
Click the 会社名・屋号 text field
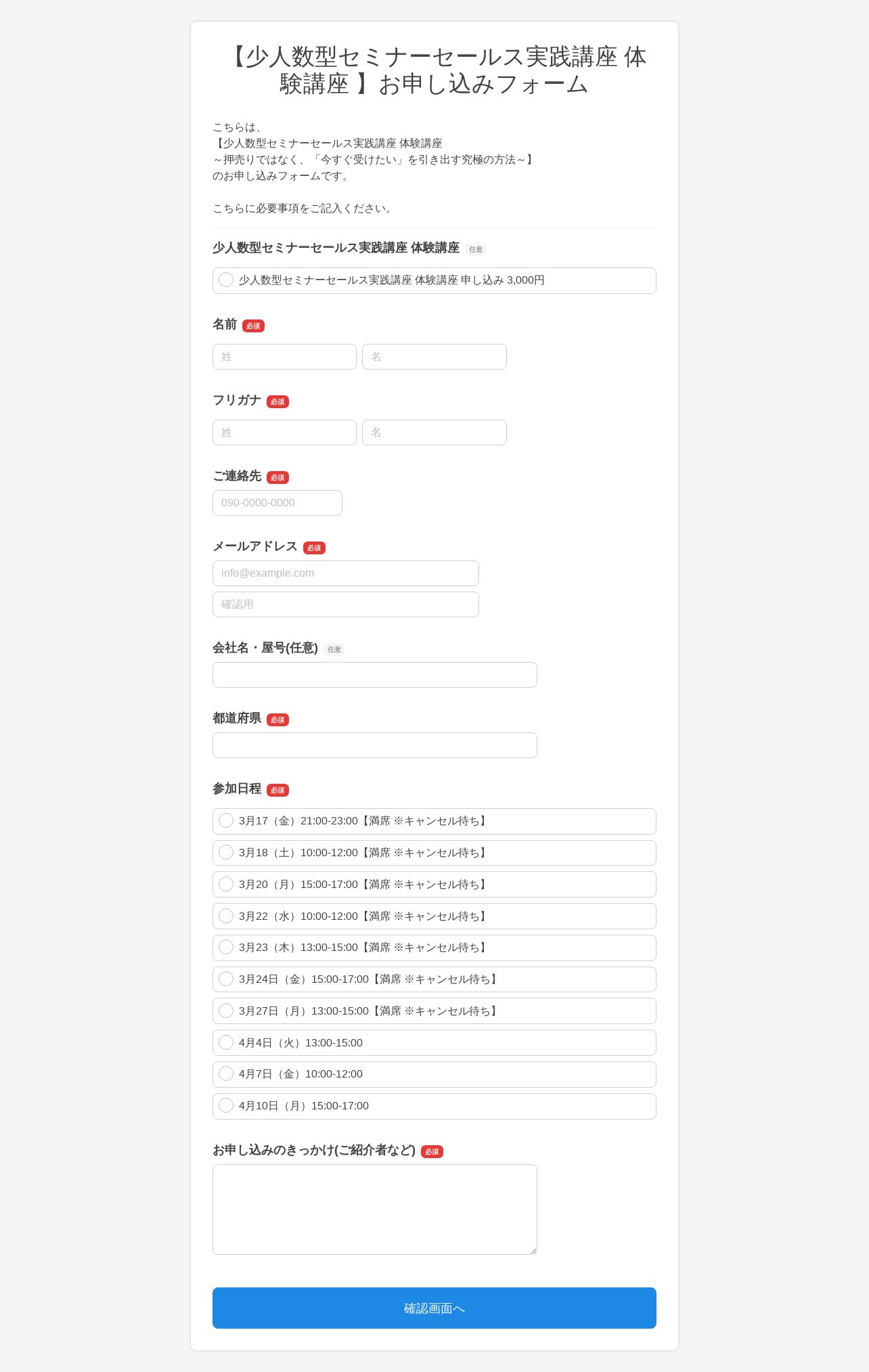tap(375, 675)
